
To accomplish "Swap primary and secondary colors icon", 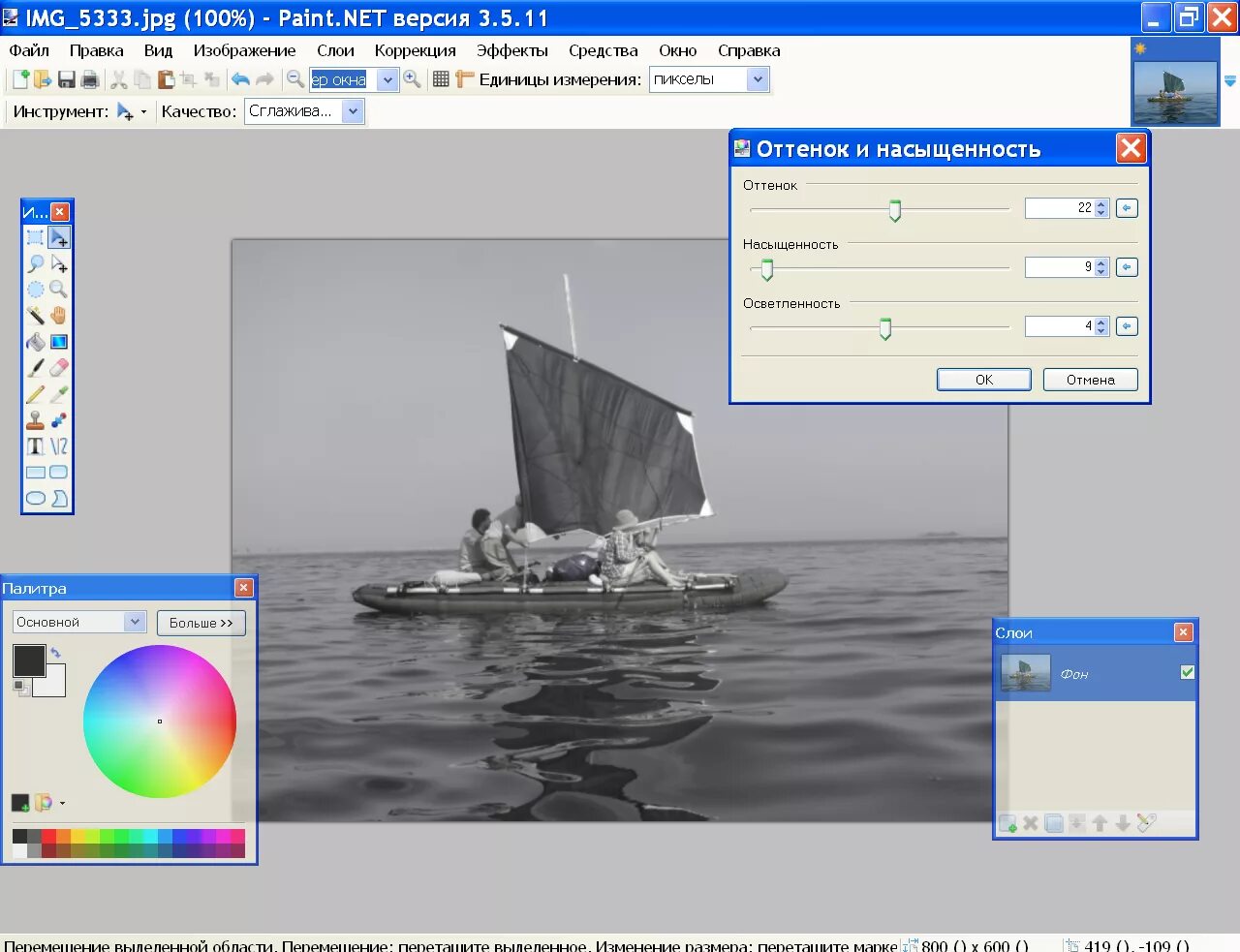I will pyautogui.click(x=56, y=654).
